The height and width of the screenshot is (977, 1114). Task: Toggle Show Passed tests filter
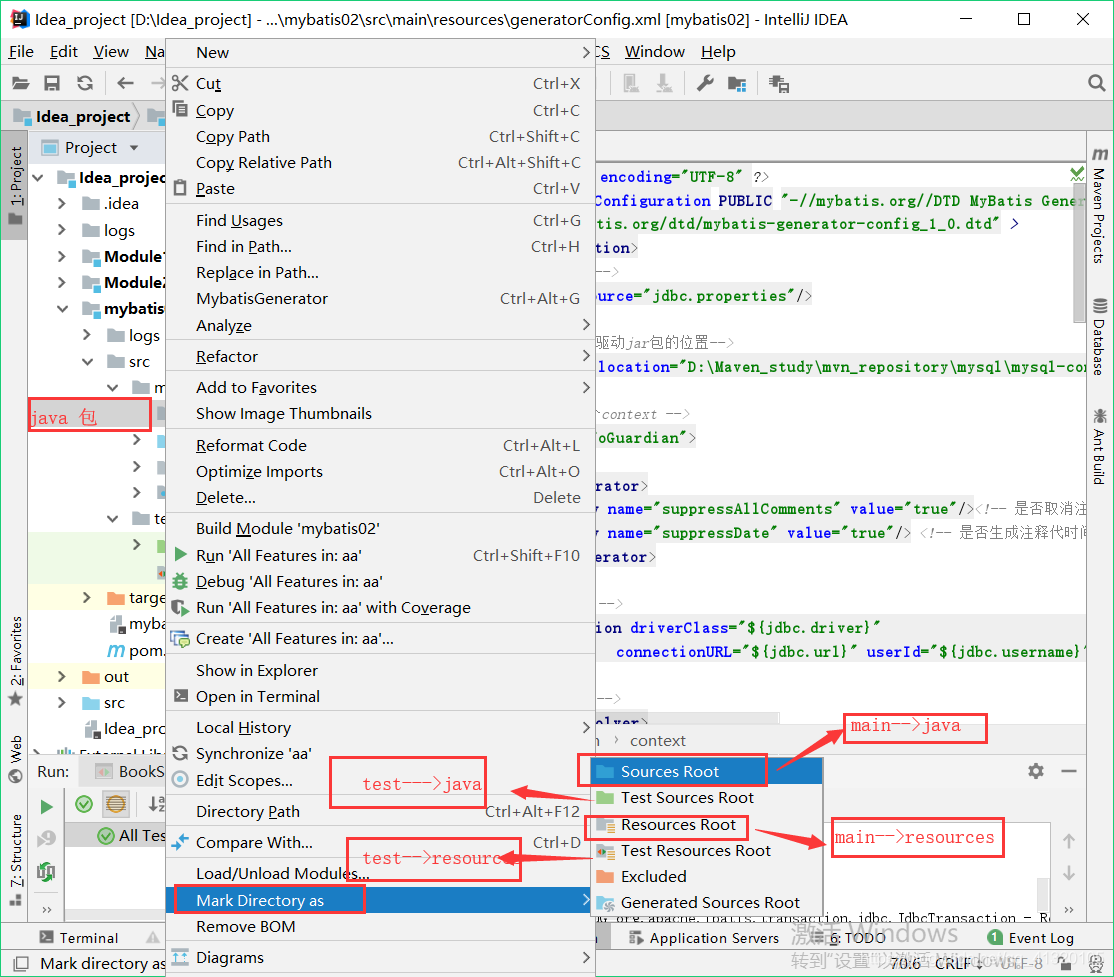point(84,804)
